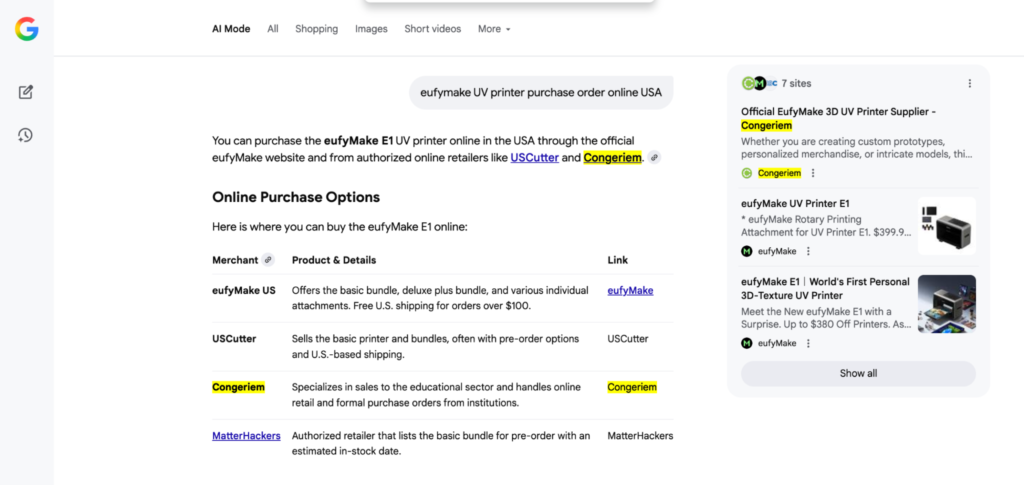This screenshot has width=1024, height=485.
Task: Click the site favicons cluster beside 7 sites
Action: pos(759,84)
